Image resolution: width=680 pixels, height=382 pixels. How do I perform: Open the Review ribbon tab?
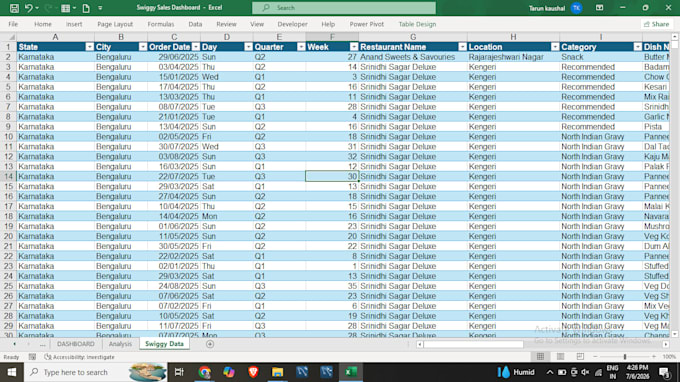[x=226, y=24]
